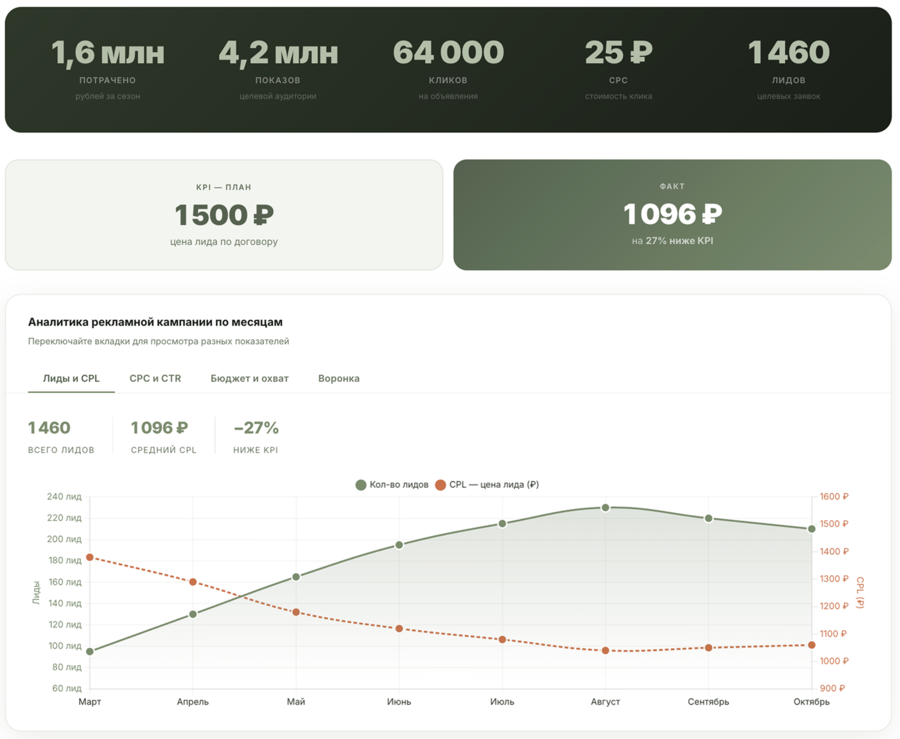
Task: Click the April CPL orange data point
Action: [x=193, y=582]
